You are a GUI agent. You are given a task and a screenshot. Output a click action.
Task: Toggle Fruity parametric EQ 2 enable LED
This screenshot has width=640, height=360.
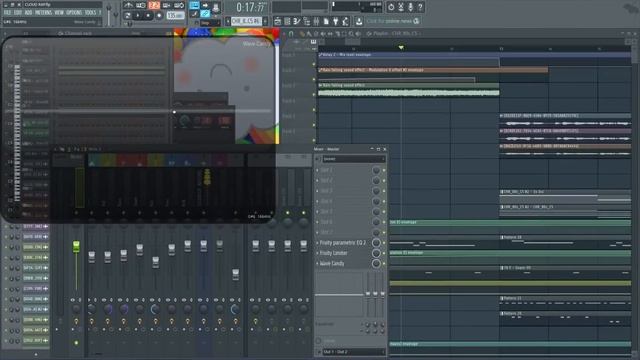click(384, 243)
